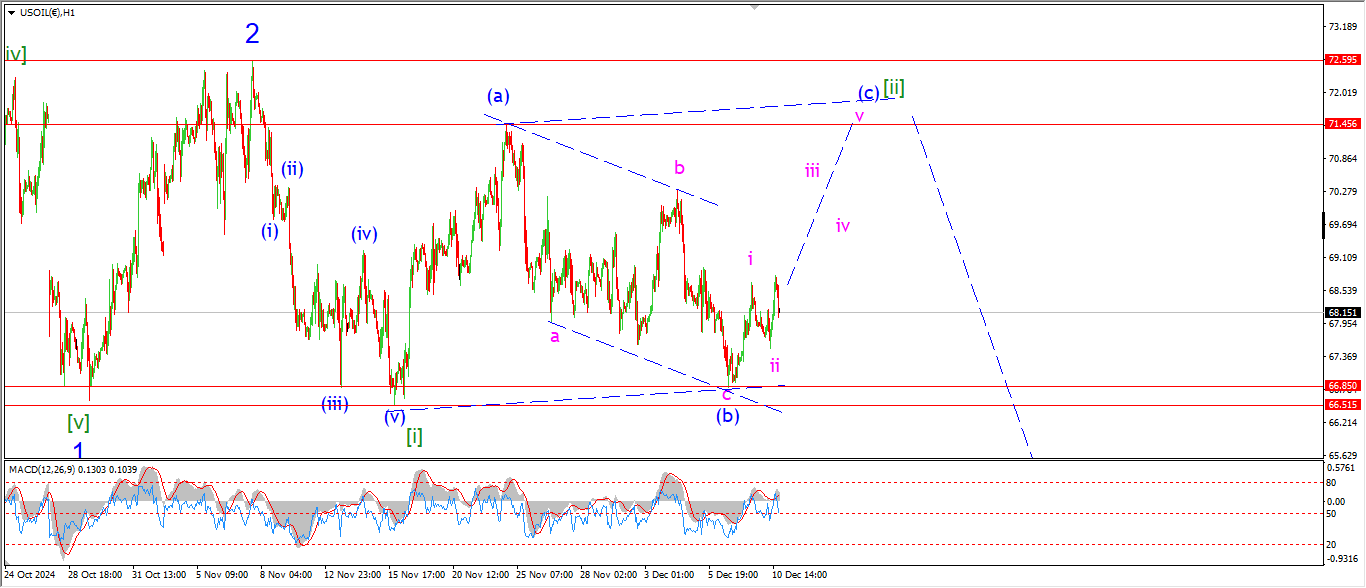Click the 73.189 price scale value
The image size is (1366, 588).
[x=1341, y=27]
